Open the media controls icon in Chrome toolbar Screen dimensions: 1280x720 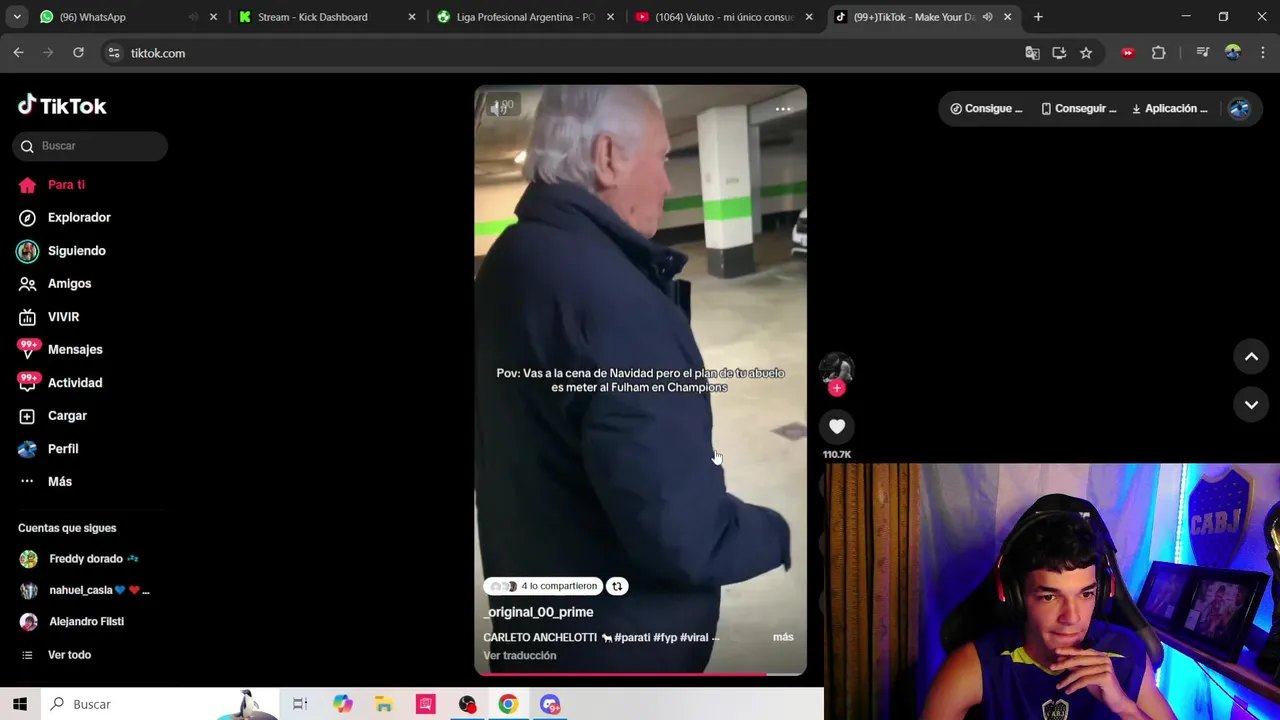click(1203, 53)
